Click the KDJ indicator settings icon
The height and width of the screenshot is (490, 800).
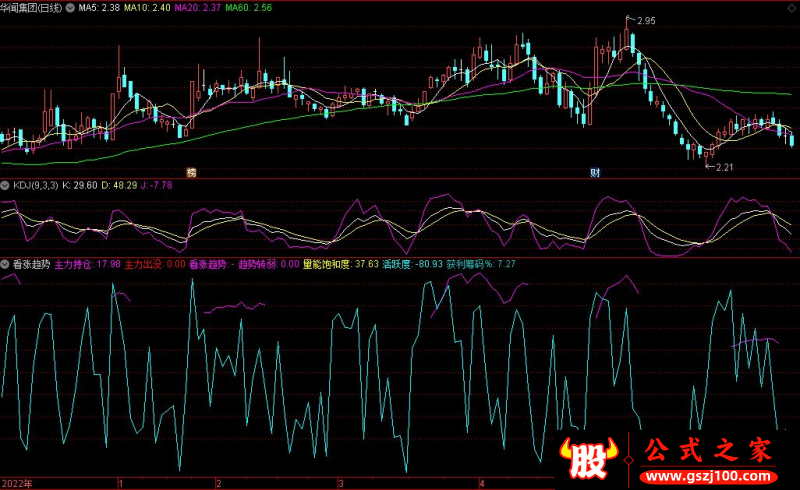5,185
